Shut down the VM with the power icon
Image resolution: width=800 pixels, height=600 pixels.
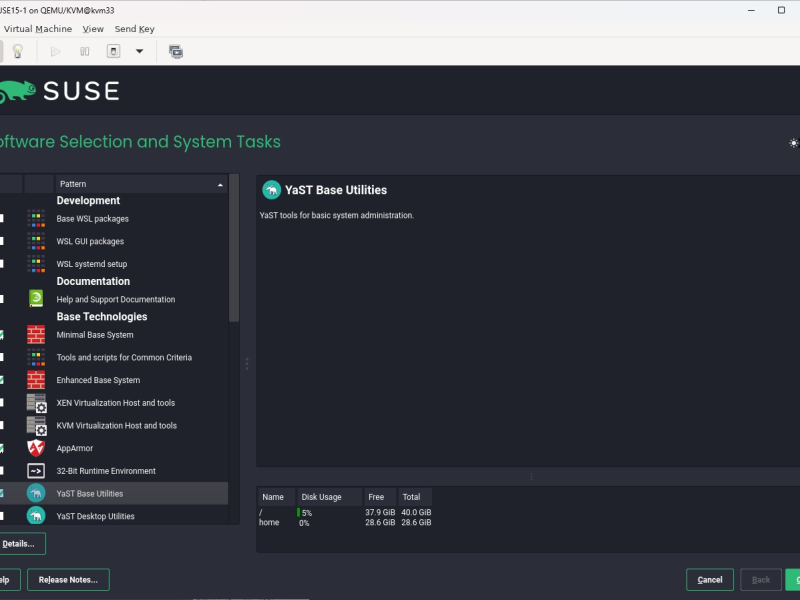113,51
